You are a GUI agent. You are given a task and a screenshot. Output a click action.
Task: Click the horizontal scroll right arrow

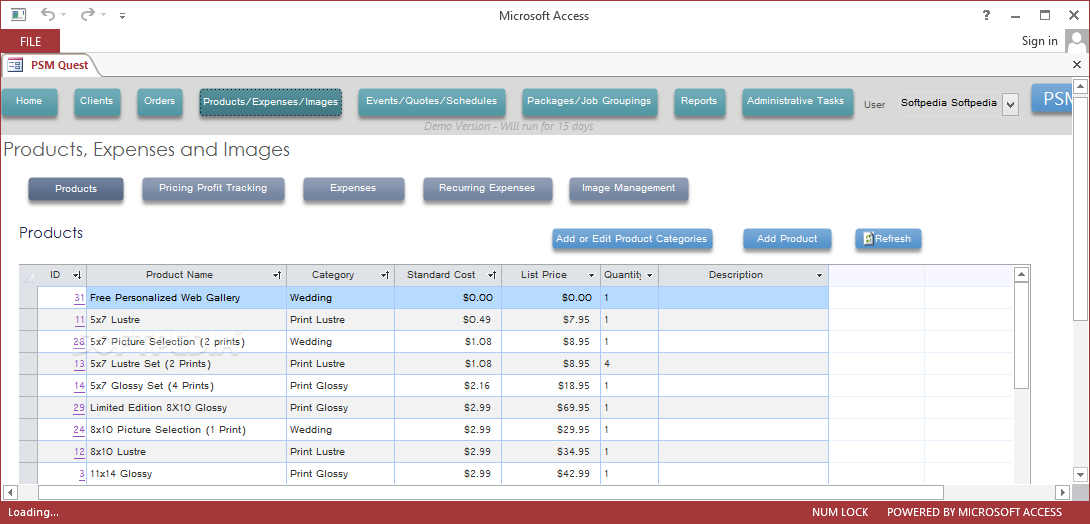point(1062,493)
